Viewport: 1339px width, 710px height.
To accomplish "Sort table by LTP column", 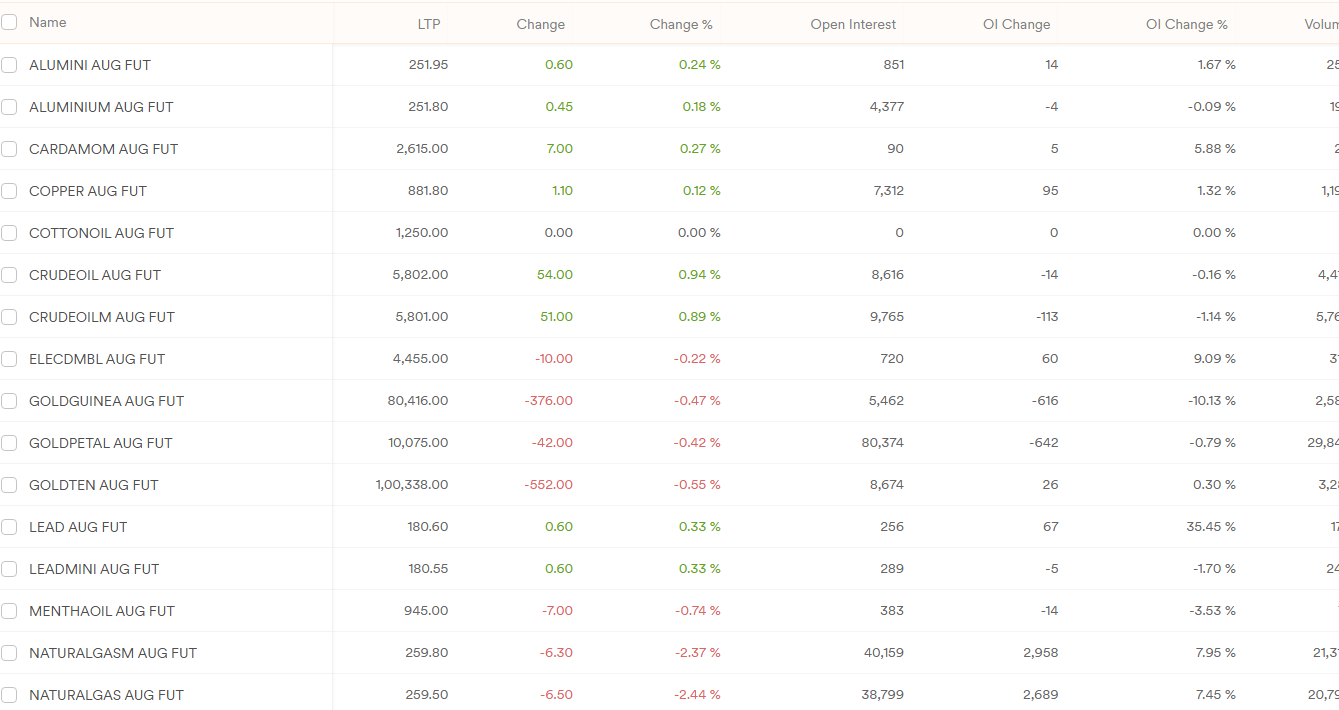I will 428,24.
